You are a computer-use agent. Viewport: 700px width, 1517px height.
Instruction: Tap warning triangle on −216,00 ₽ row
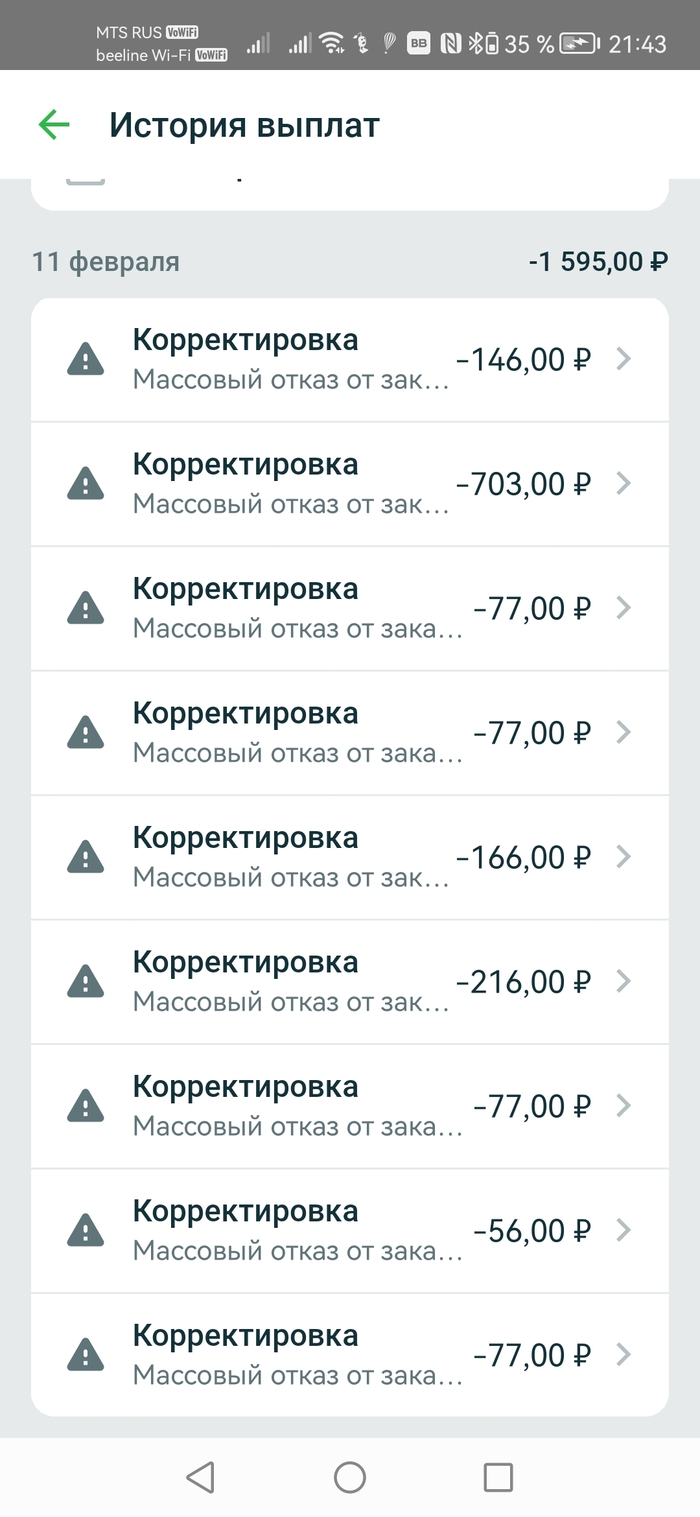click(86, 982)
